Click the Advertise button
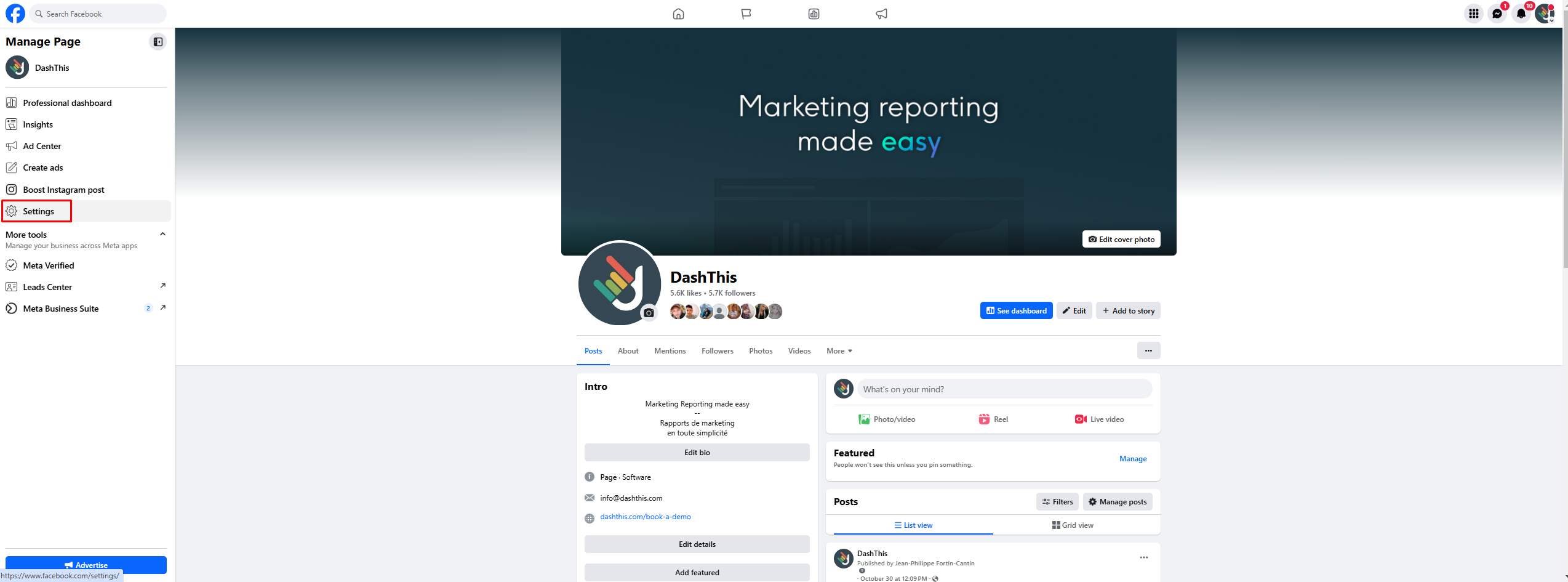 pos(86,565)
